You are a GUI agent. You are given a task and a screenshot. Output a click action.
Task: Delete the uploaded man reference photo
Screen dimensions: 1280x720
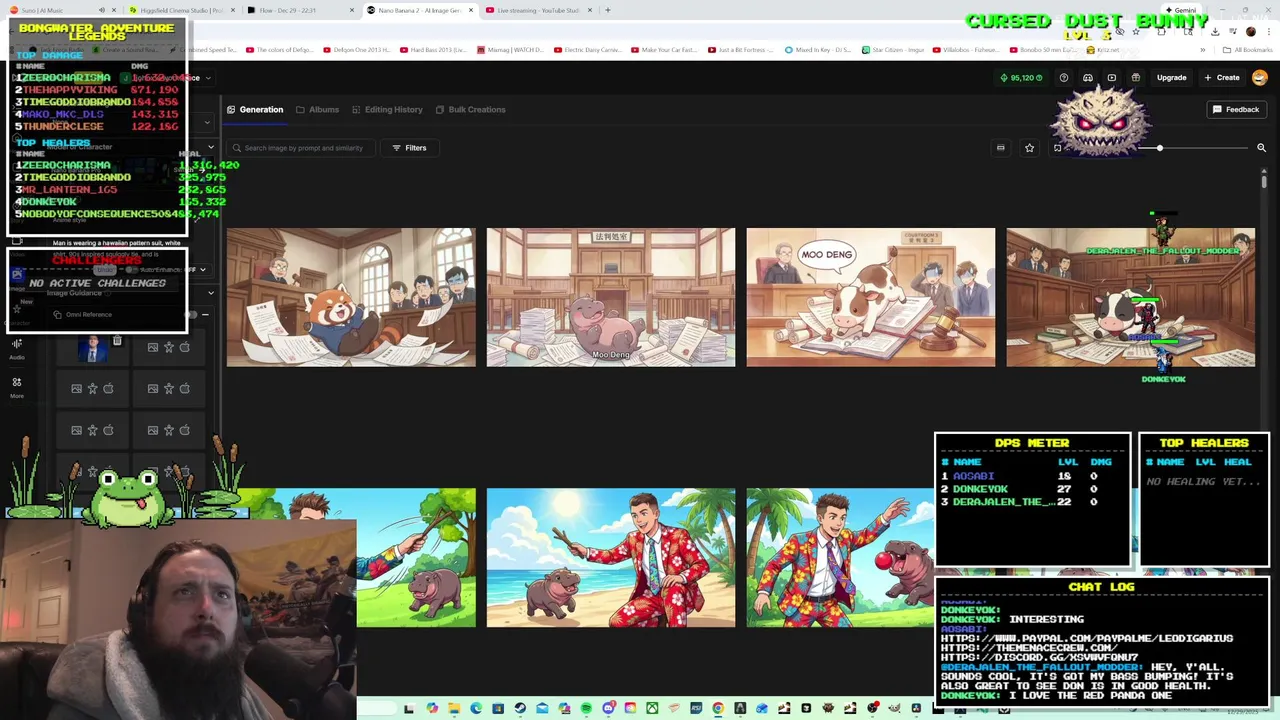click(x=117, y=342)
